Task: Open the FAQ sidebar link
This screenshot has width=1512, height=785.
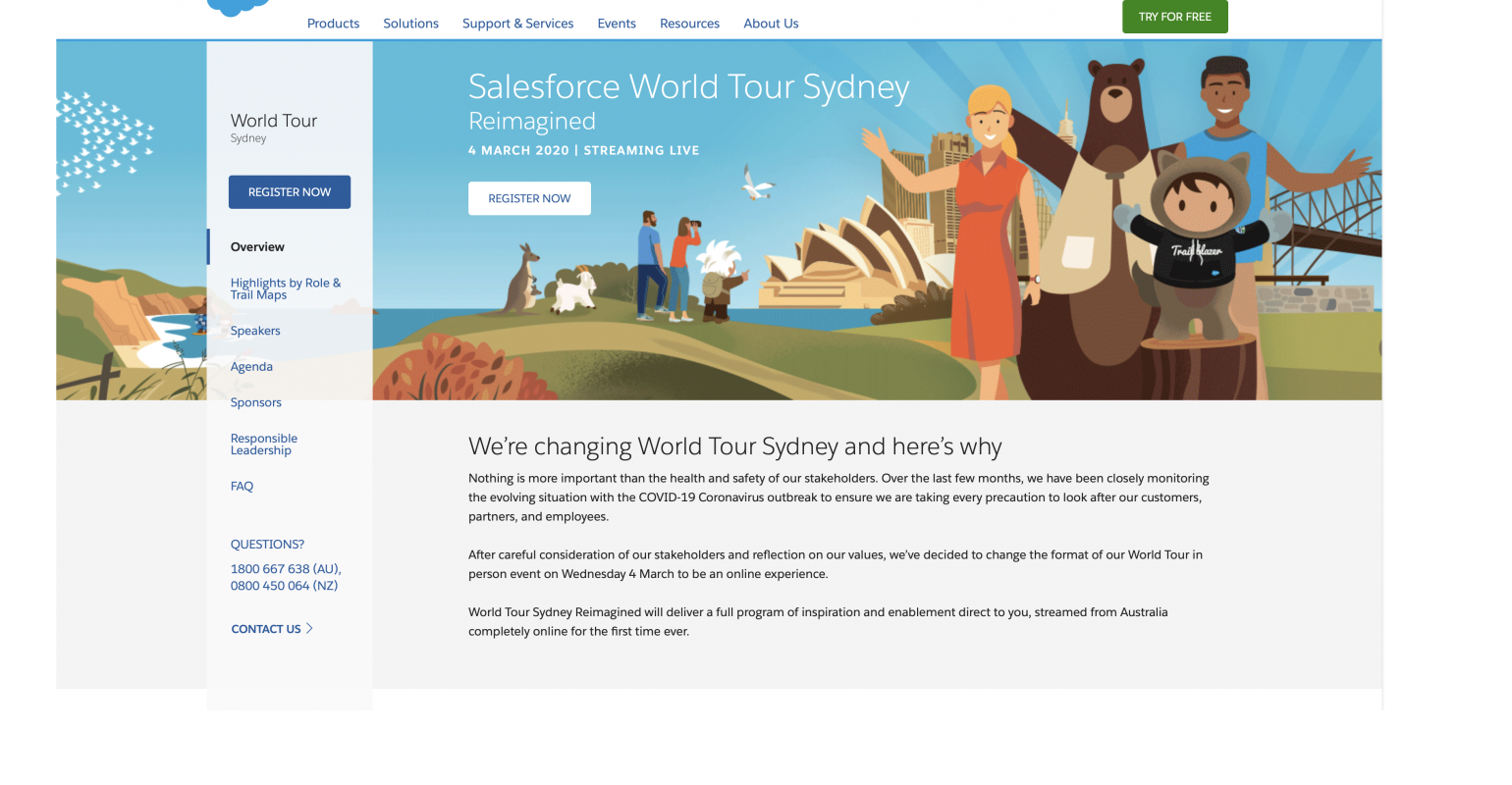Action: click(x=242, y=487)
